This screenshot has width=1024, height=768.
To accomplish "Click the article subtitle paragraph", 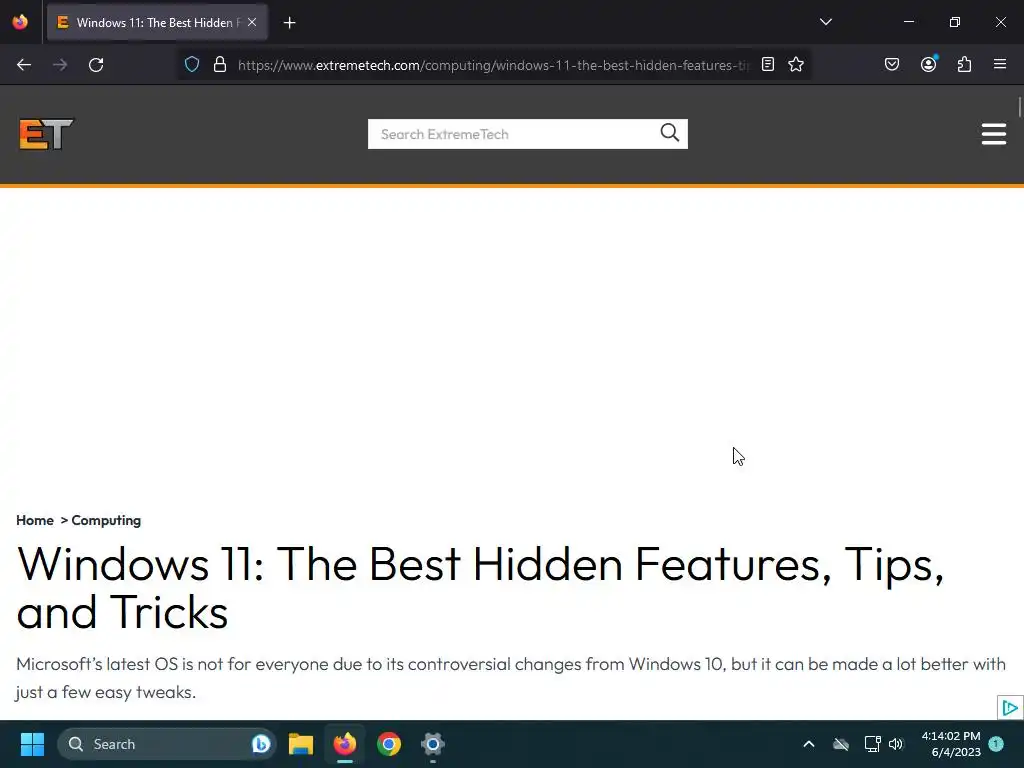I will point(511,678).
